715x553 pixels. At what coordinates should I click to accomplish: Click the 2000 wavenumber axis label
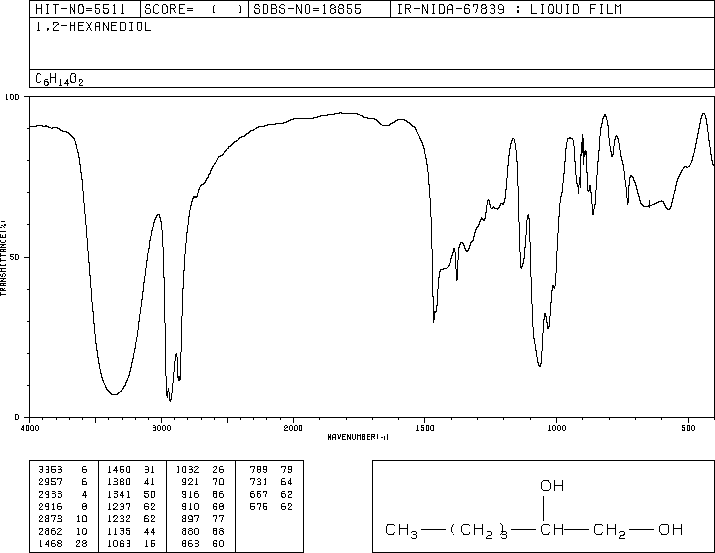[x=293, y=428]
